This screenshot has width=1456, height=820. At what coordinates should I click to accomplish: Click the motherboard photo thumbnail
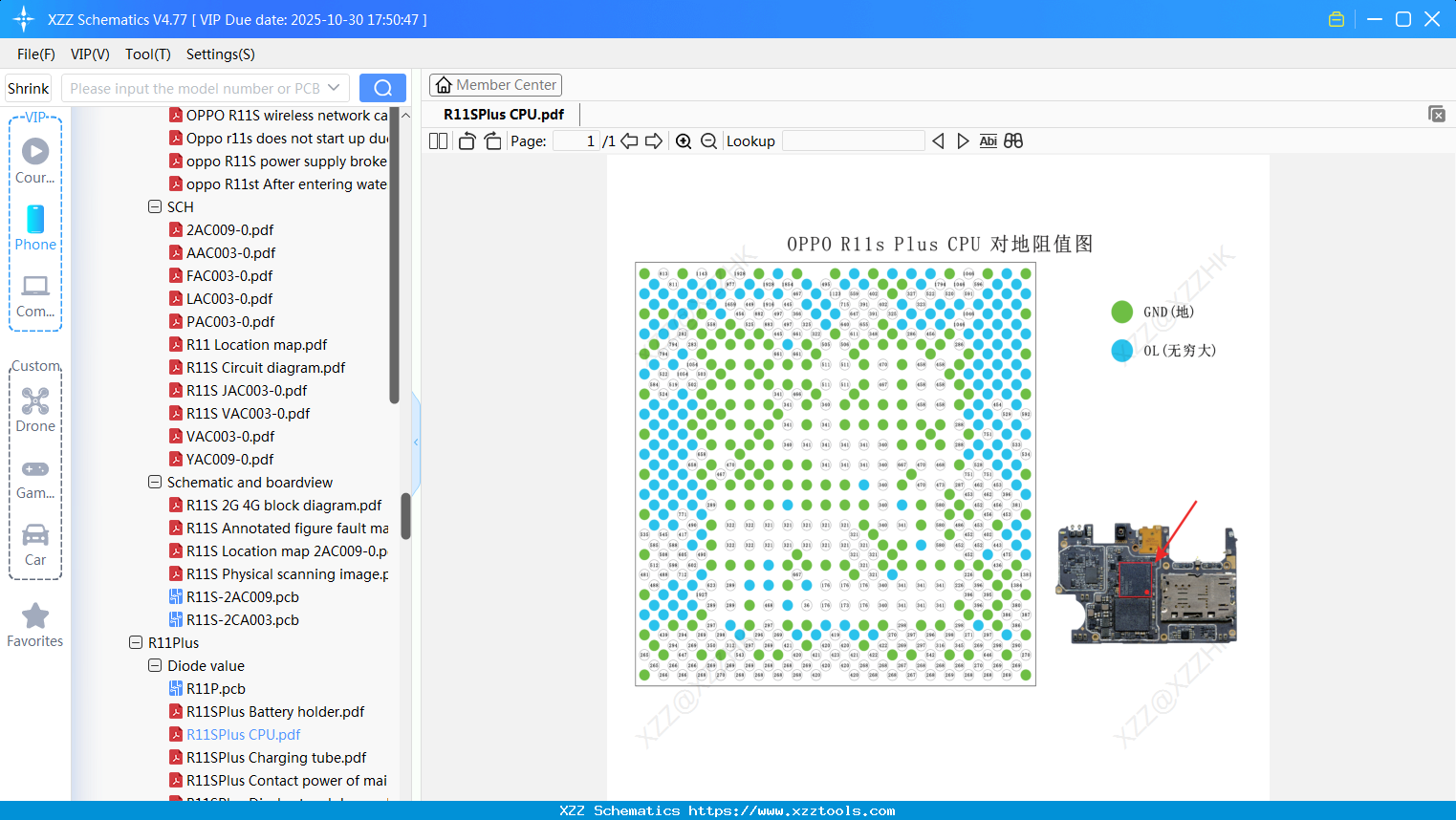1146,582
